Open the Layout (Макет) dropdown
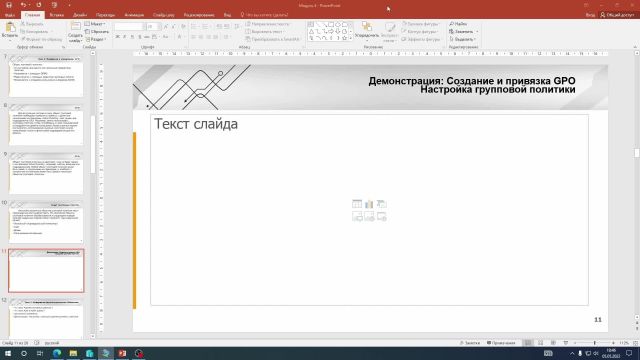The width and height of the screenshot is (640, 360). tap(95, 24)
